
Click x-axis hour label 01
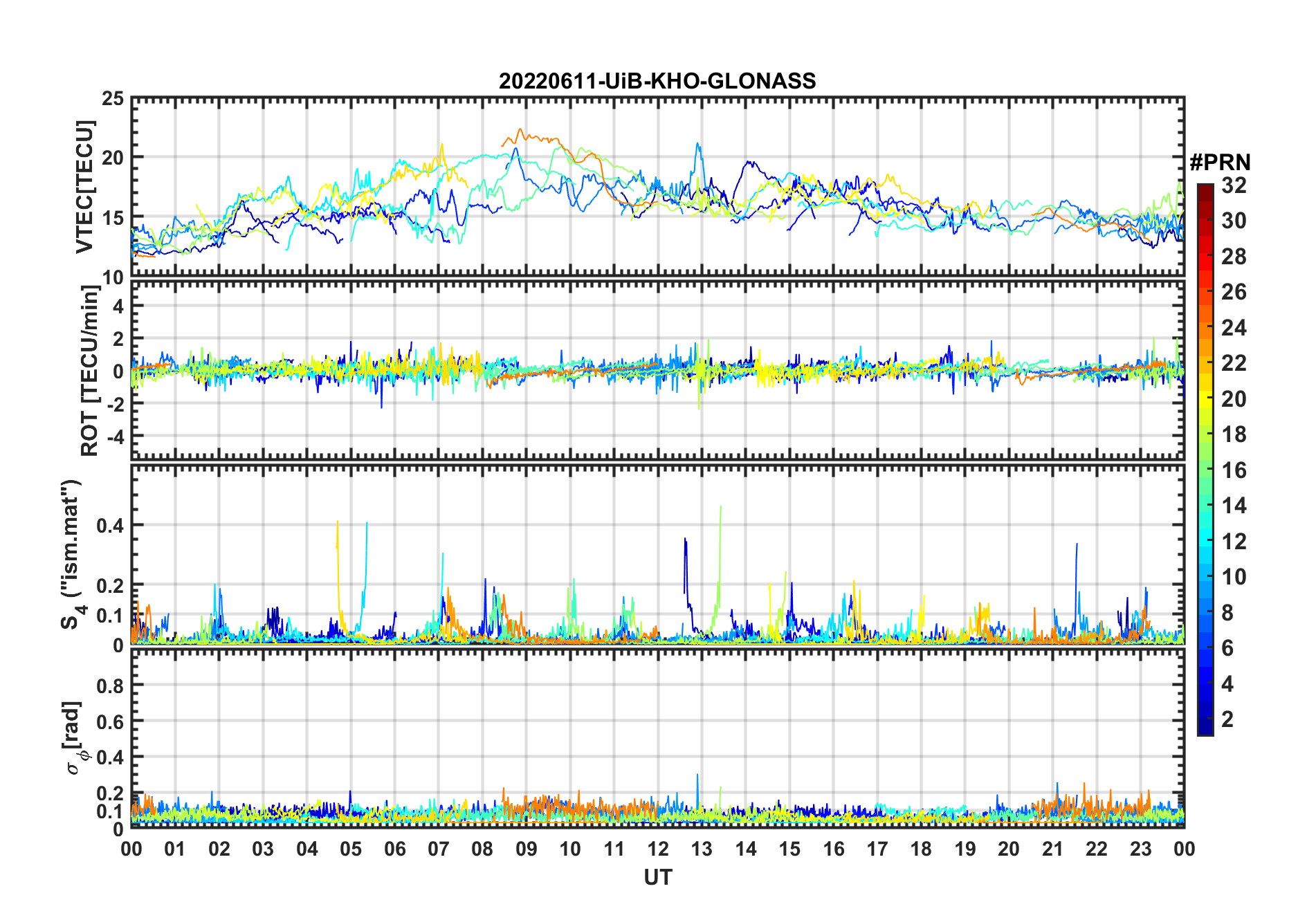click(x=175, y=849)
